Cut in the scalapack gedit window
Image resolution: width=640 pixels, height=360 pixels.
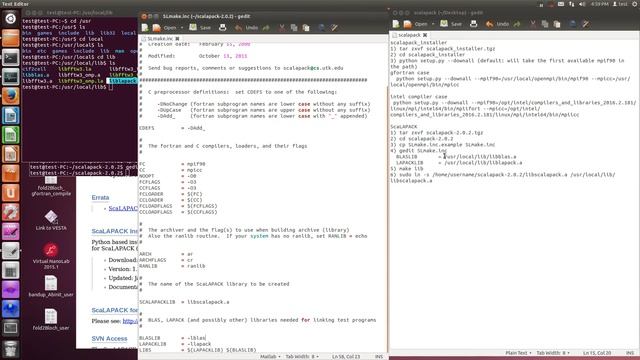[x=533, y=24]
